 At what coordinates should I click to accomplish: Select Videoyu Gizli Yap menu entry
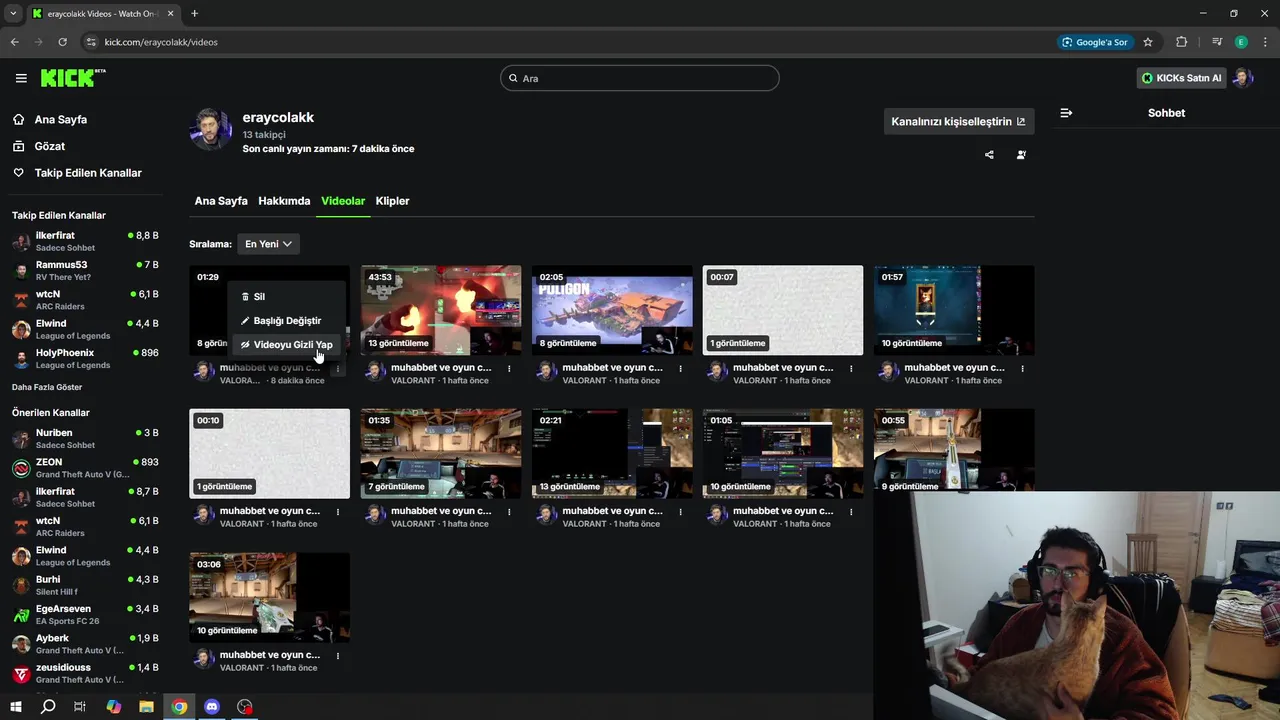287,344
